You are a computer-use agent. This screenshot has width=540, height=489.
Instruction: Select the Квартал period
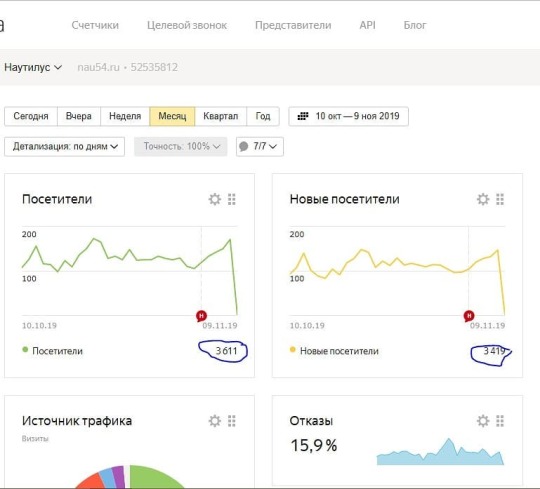pos(221,116)
